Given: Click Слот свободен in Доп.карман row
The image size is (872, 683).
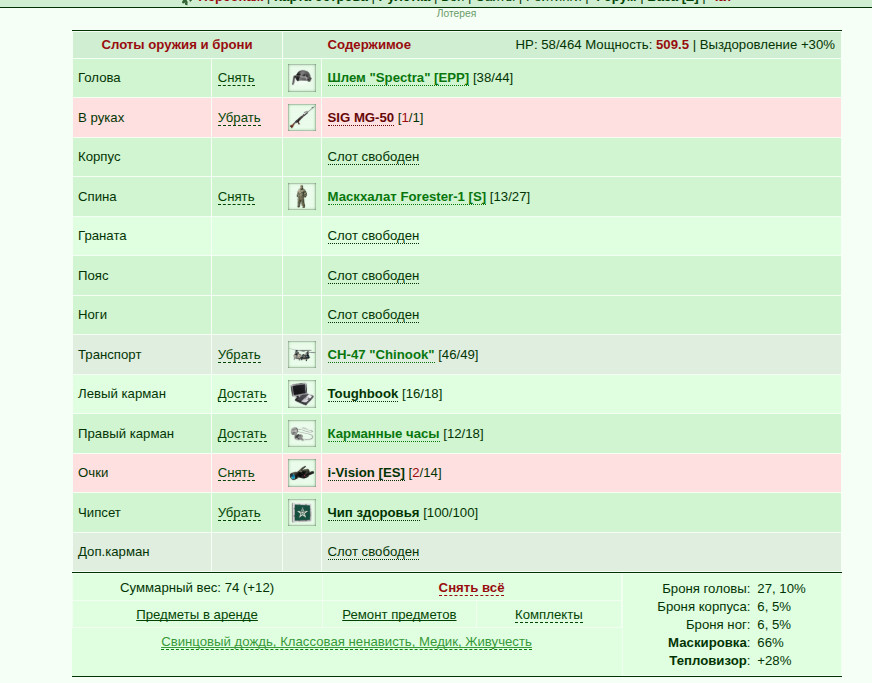Looking at the screenshot, I should [x=373, y=552].
